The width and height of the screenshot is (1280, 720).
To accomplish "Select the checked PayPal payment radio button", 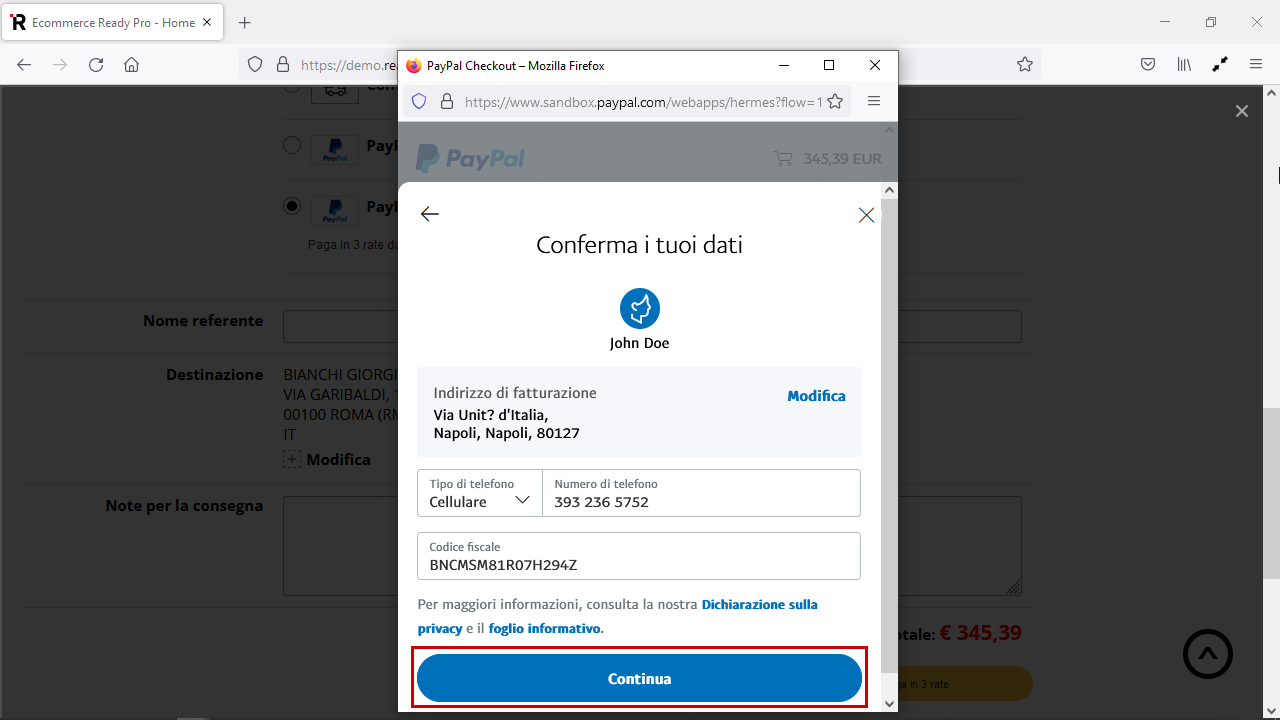I will pyautogui.click(x=292, y=206).
